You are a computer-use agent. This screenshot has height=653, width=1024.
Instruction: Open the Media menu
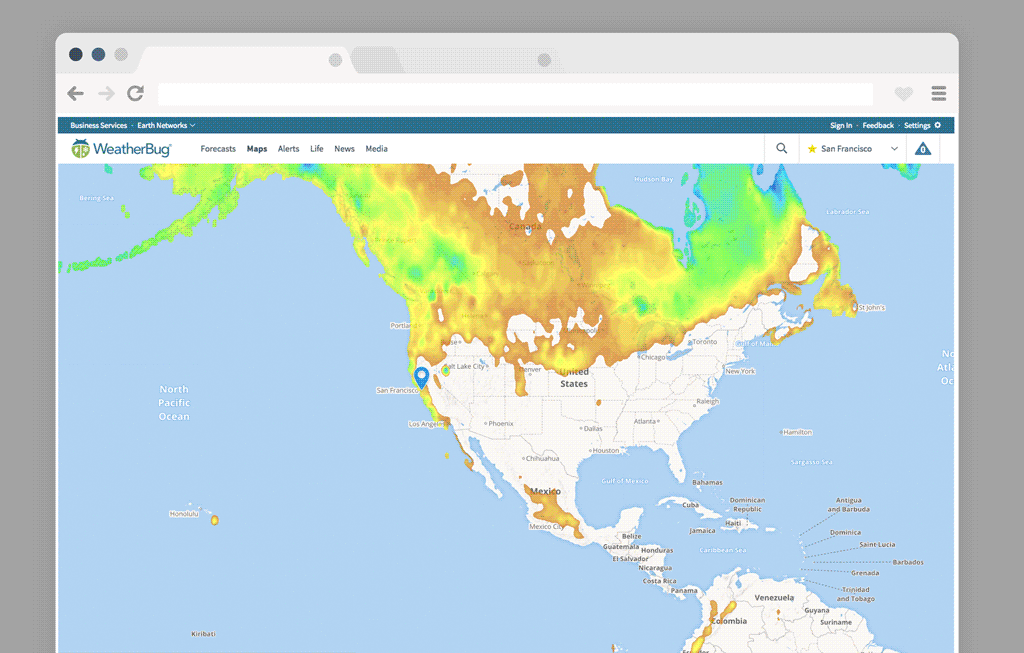(x=376, y=149)
